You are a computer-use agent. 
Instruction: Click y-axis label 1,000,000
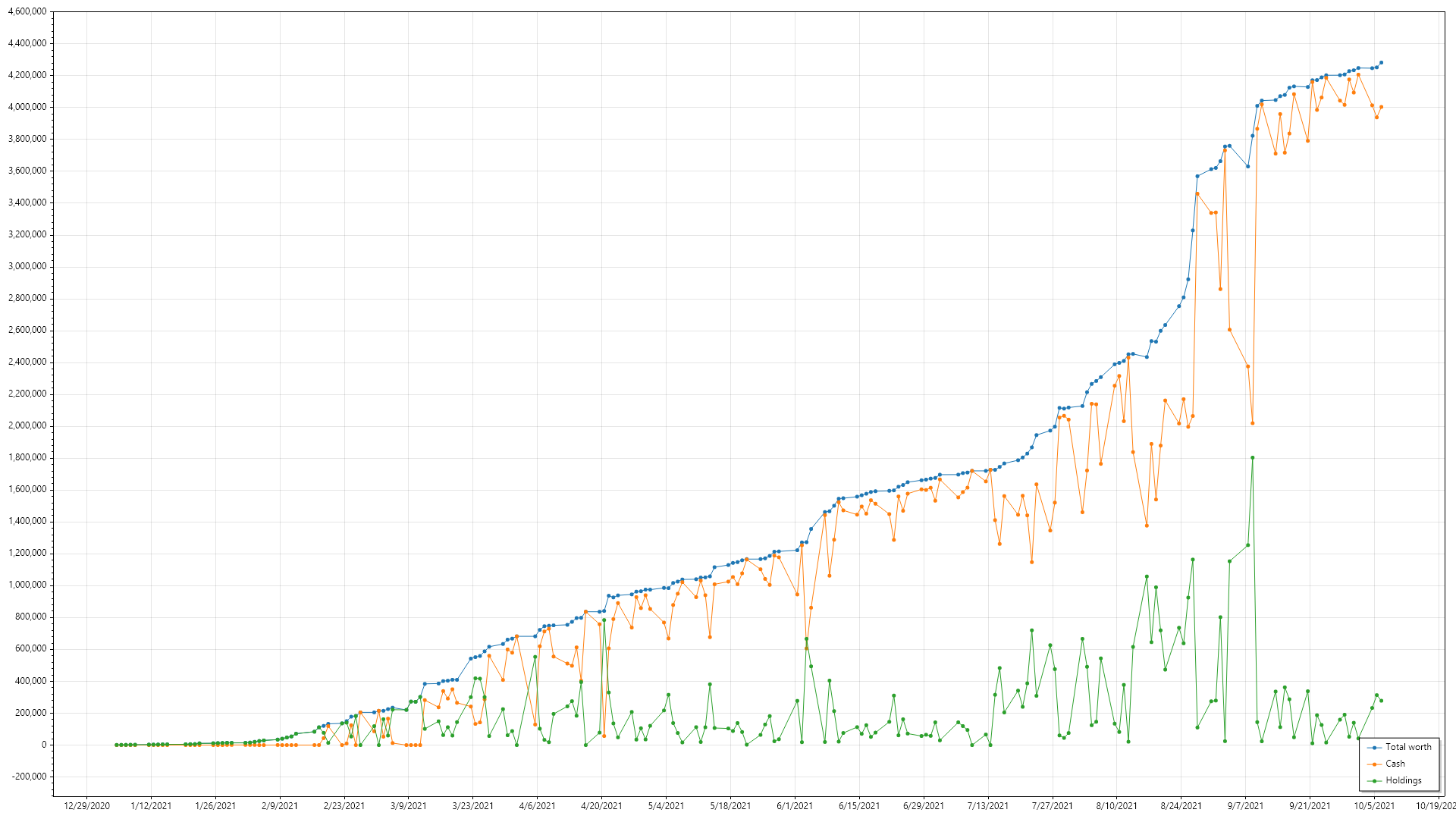[x=27, y=585]
